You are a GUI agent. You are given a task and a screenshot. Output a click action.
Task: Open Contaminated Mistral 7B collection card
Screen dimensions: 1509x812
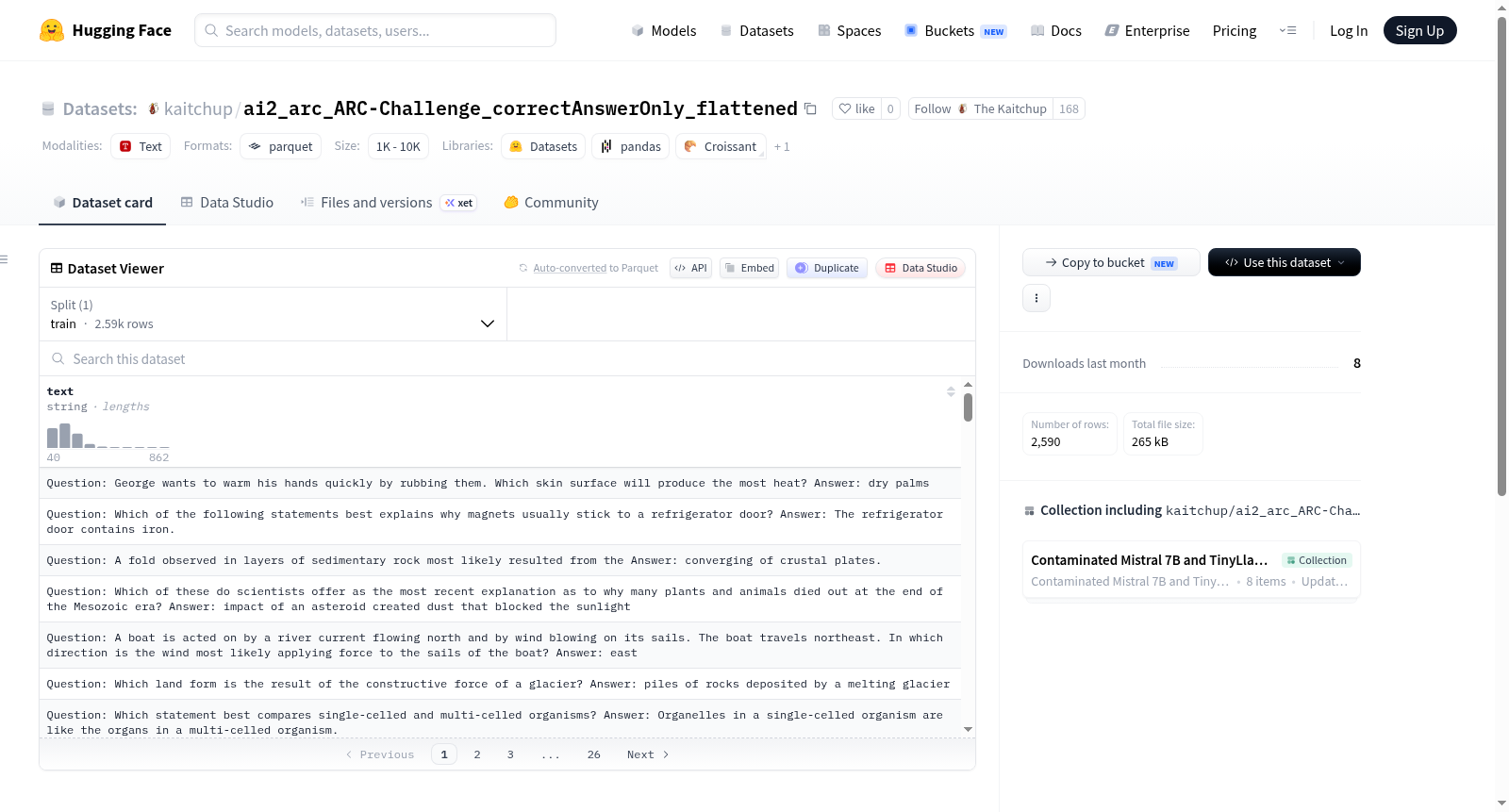(x=1191, y=570)
